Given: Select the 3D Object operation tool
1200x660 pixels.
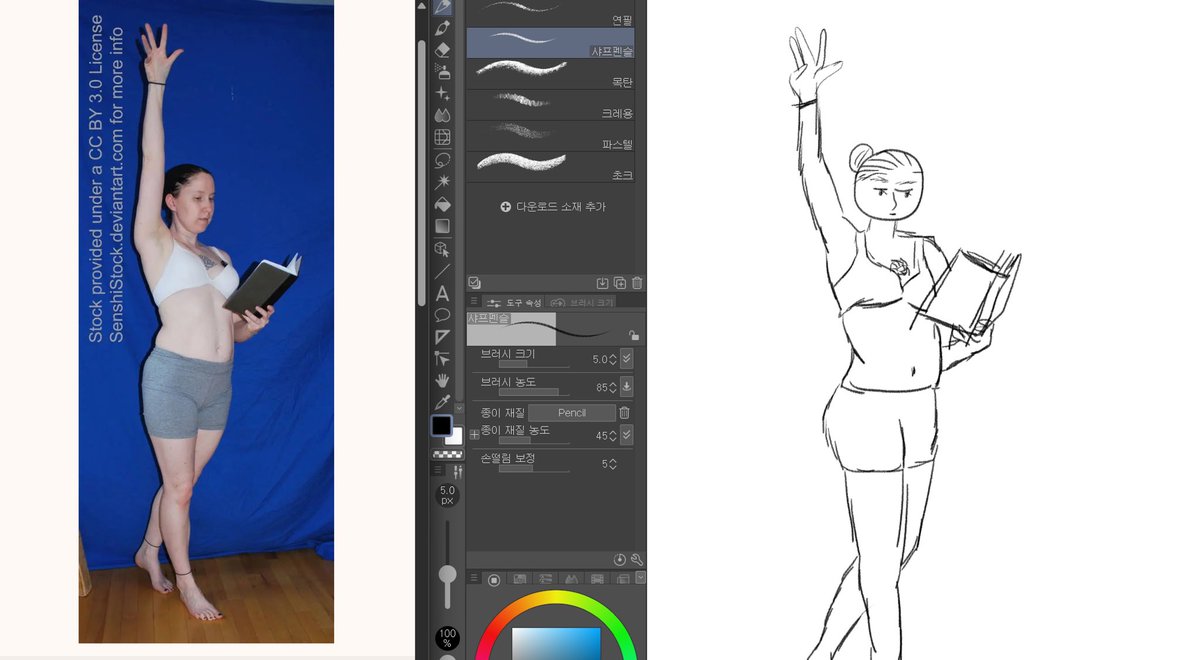Looking at the screenshot, I should (442, 248).
